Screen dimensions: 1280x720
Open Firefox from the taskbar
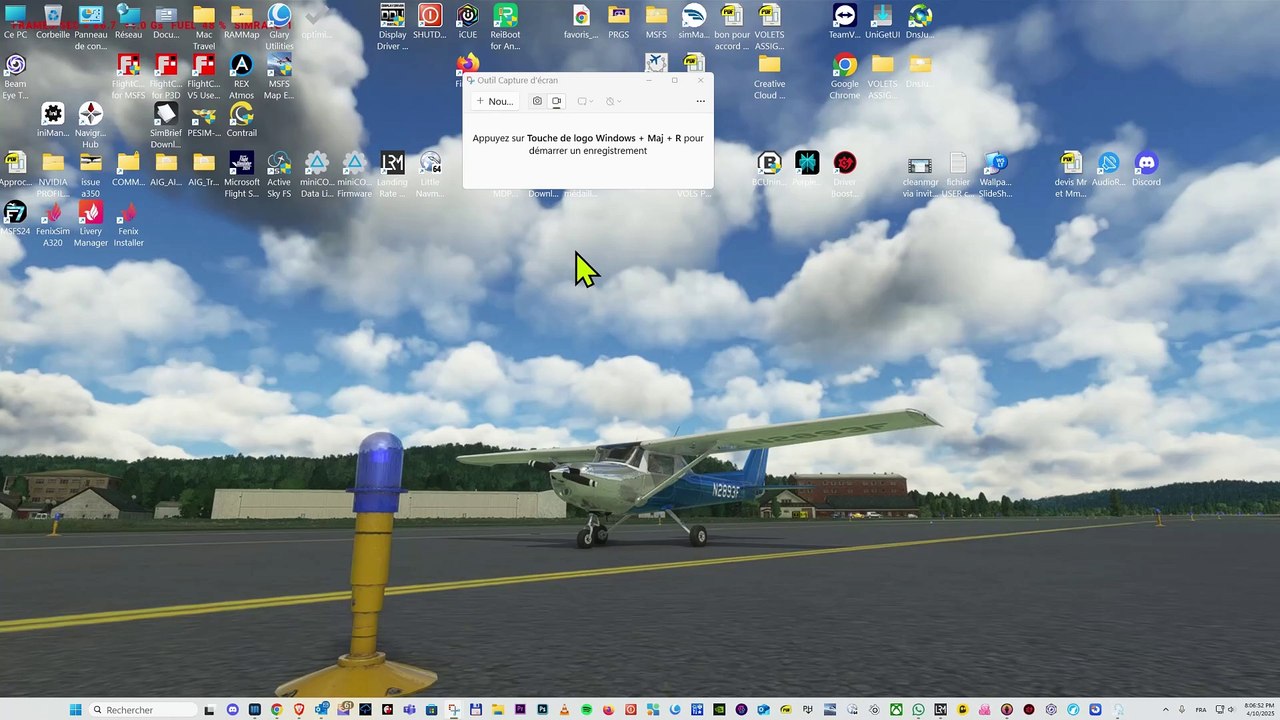click(608, 710)
